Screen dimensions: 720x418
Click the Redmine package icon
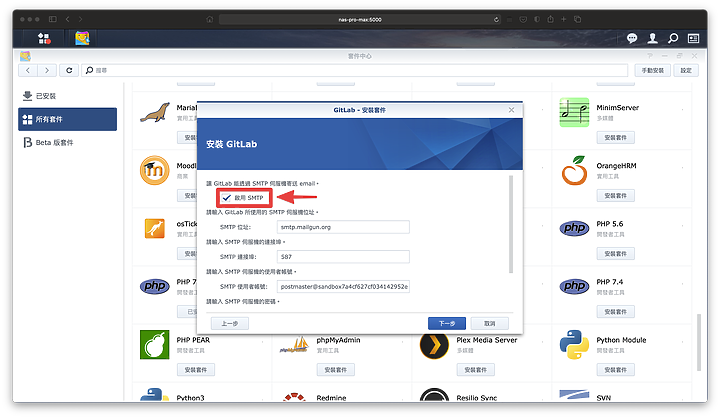pos(294,397)
